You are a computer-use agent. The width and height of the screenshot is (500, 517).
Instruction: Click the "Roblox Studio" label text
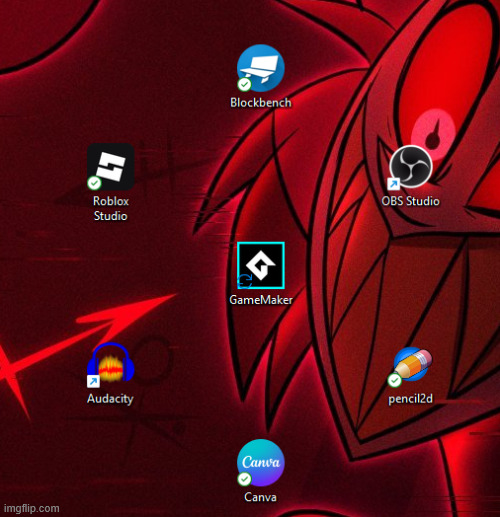[x=111, y=208]
